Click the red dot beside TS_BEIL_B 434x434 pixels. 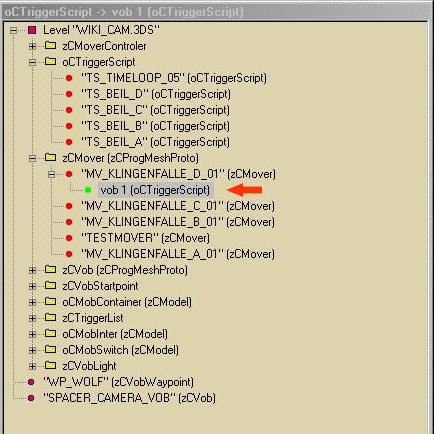point(69,126)
